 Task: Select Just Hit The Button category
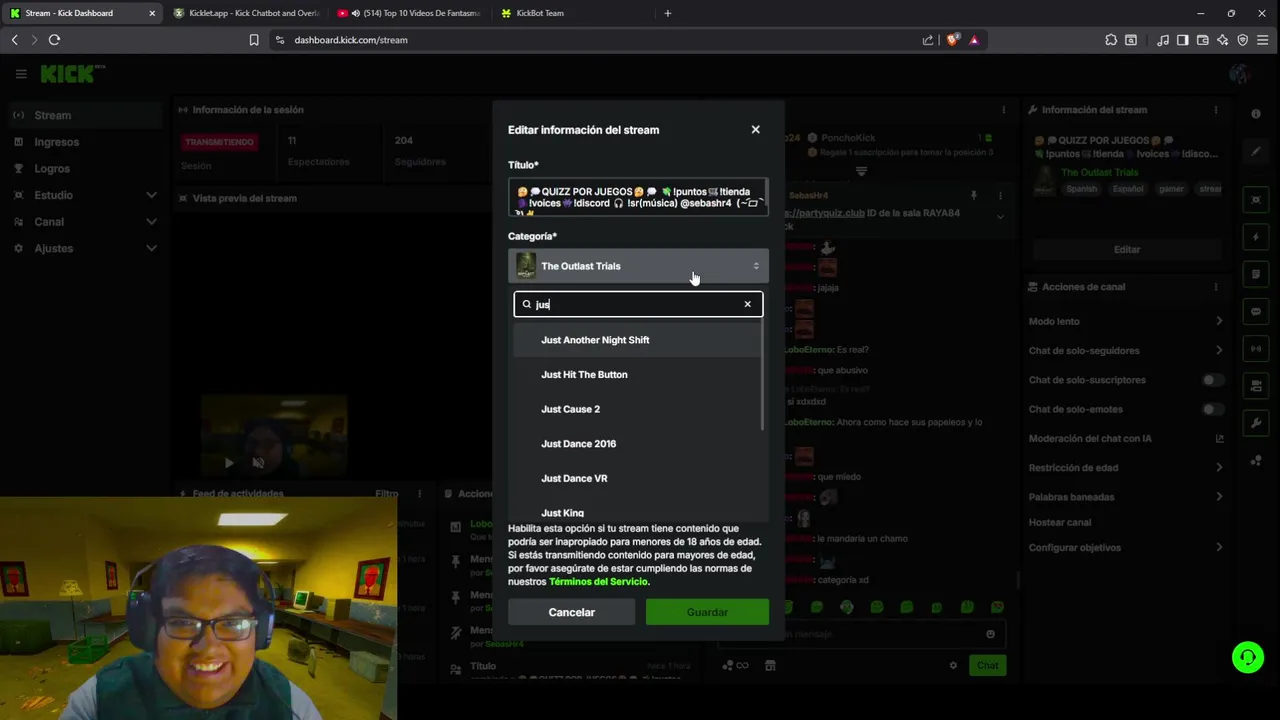637,374
